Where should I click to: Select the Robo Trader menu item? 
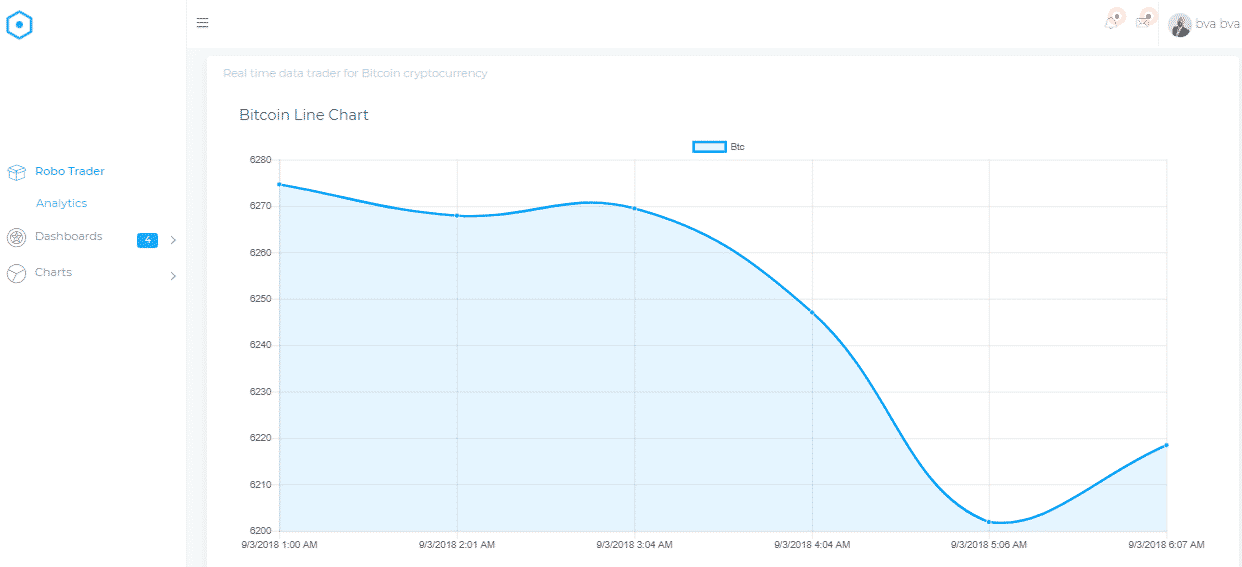coord(69,171)
